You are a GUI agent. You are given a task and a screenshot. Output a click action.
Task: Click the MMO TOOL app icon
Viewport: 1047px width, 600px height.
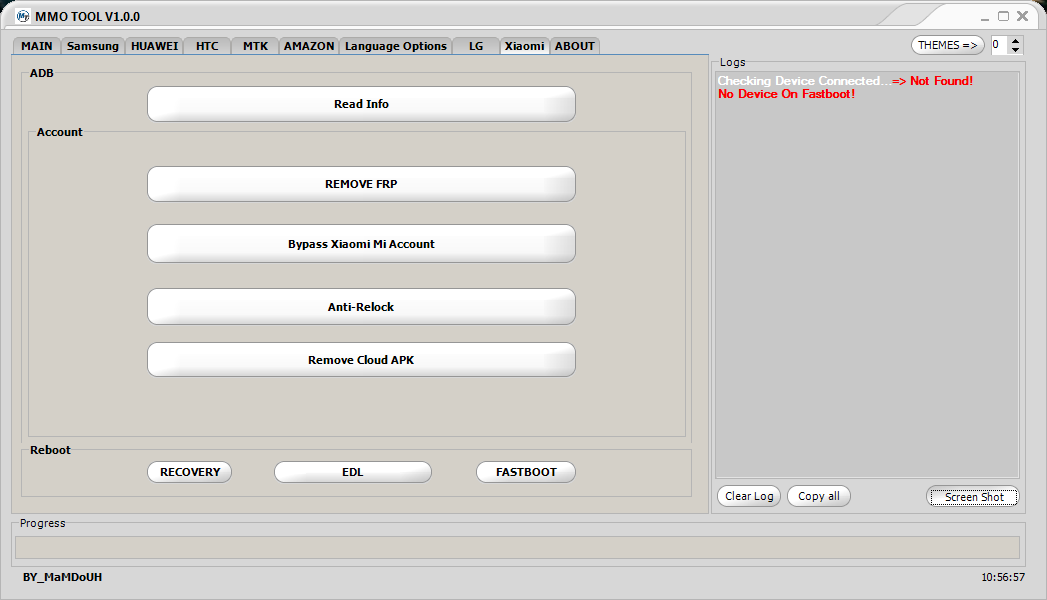pos(23,16)
